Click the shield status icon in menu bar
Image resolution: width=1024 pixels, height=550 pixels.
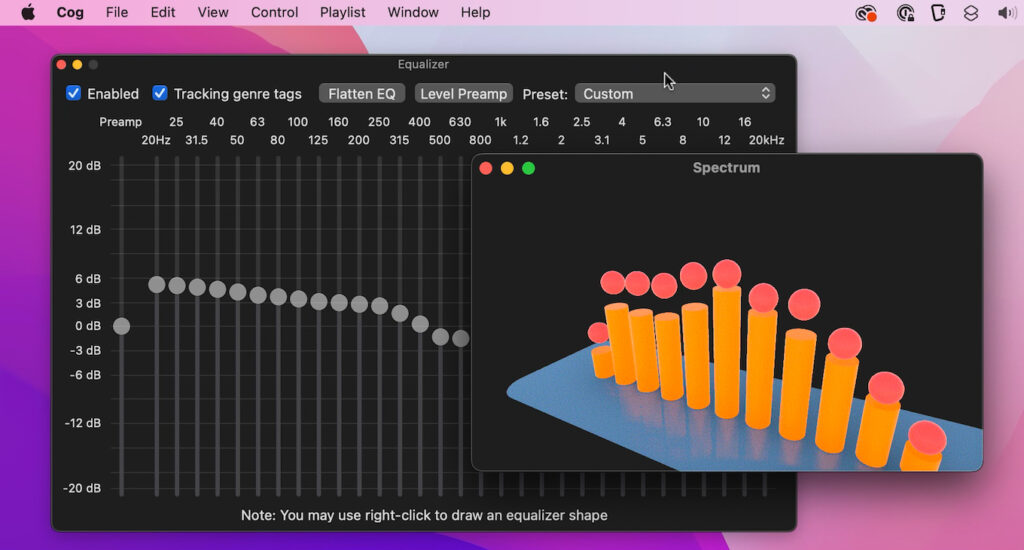pos(938,12)
